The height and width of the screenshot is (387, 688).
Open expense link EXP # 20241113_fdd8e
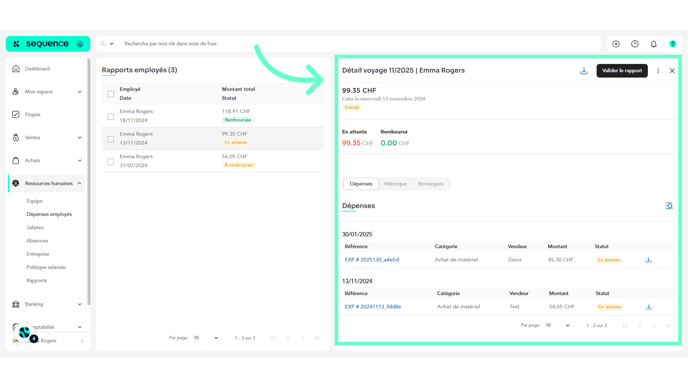pyautogui.click(x=373, y=307)
